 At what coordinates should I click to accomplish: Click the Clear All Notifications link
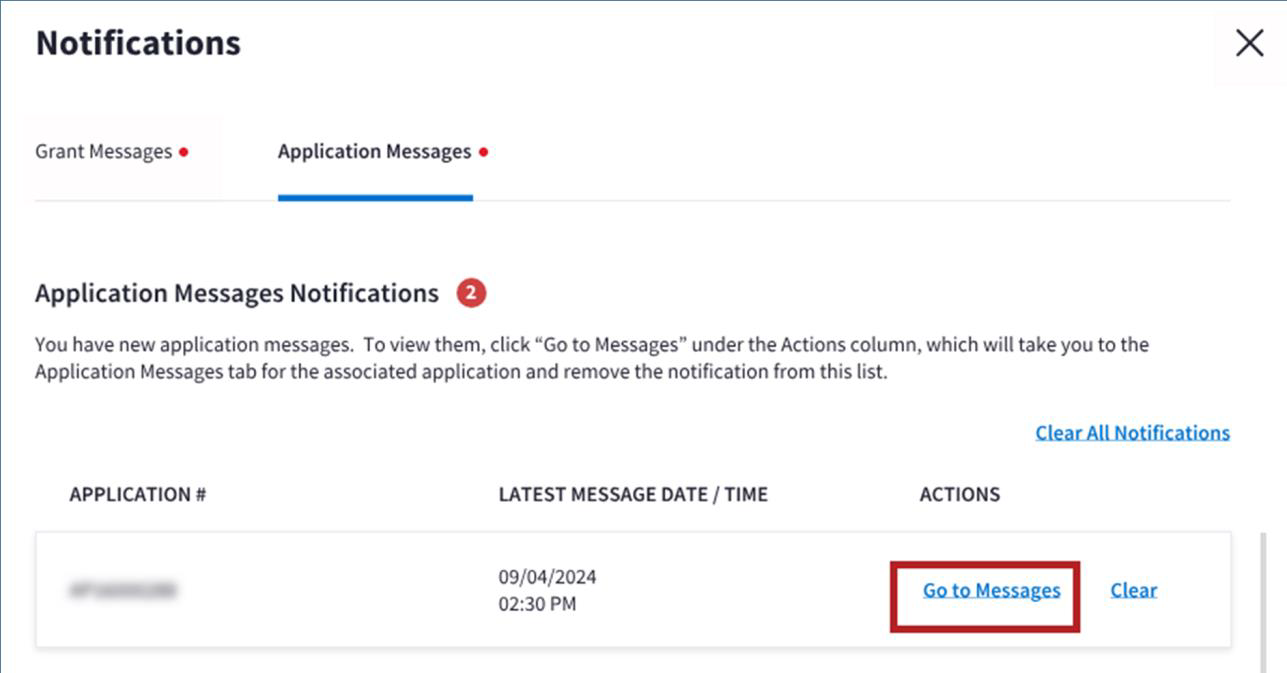(x=1132, y=433)
